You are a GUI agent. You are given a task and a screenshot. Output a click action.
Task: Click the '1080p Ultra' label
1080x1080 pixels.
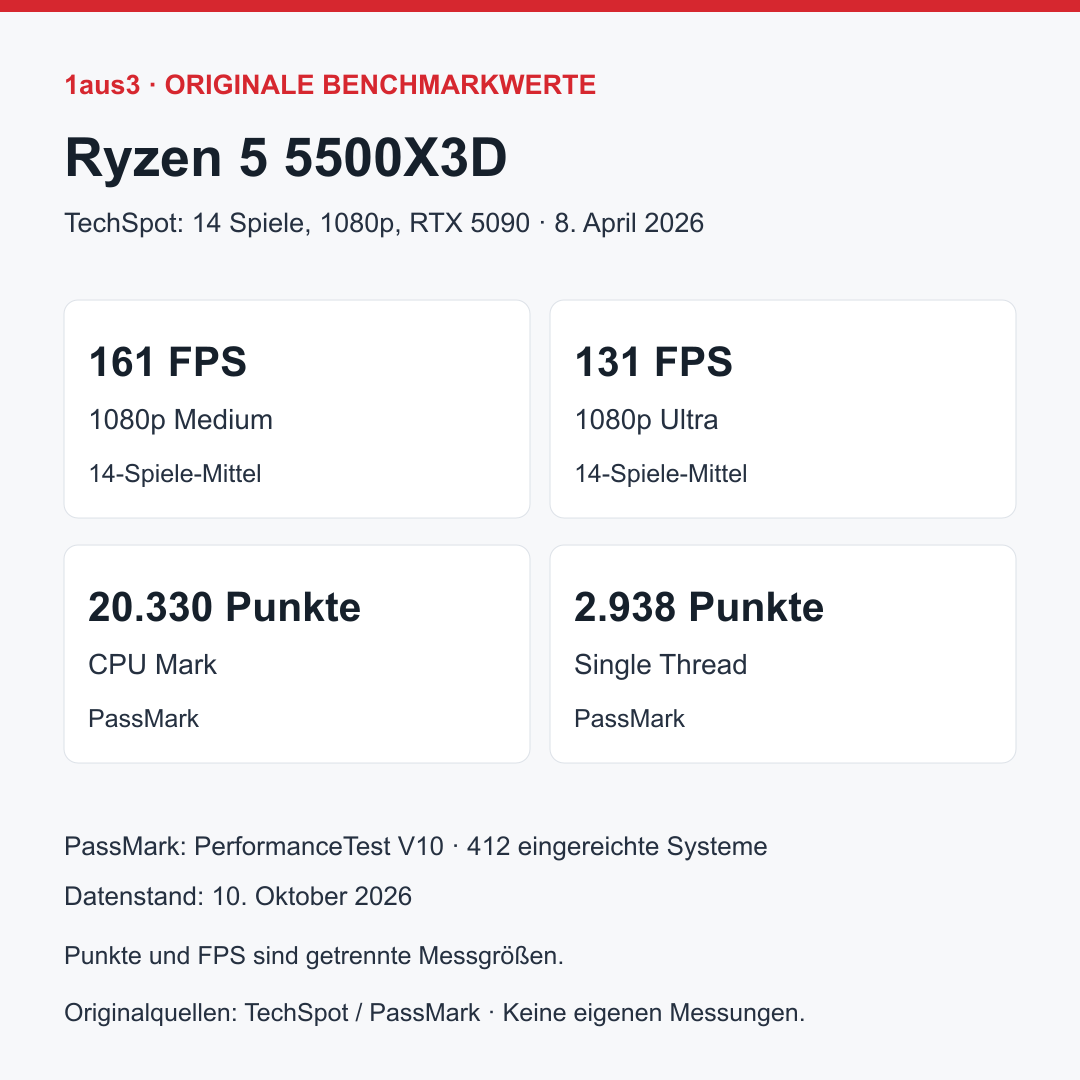[x=646, y=419]
